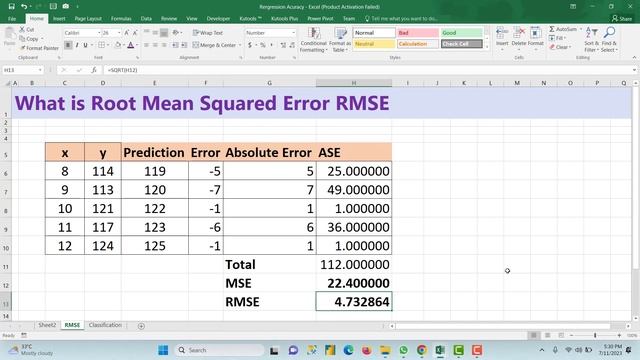Image resolution: width=640 pixels, height=360 pixels.
Task: Switch to the Page Layout tab
Action: [88, 19]
